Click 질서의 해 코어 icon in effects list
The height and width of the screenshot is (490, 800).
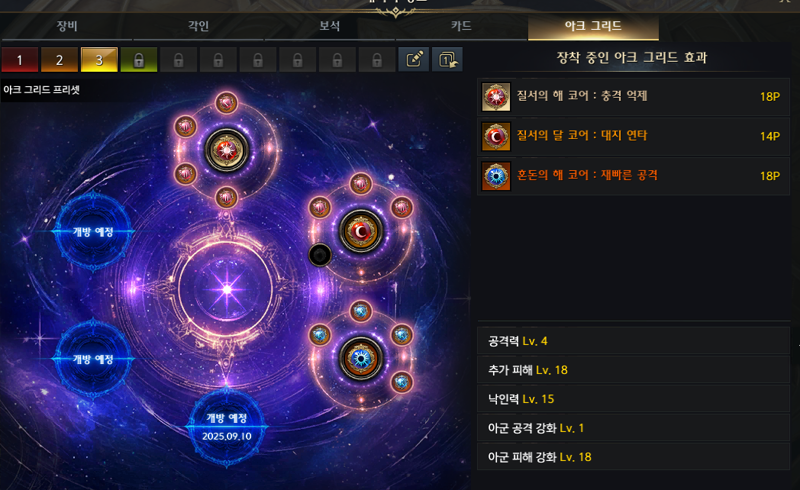tap(496, 96)
